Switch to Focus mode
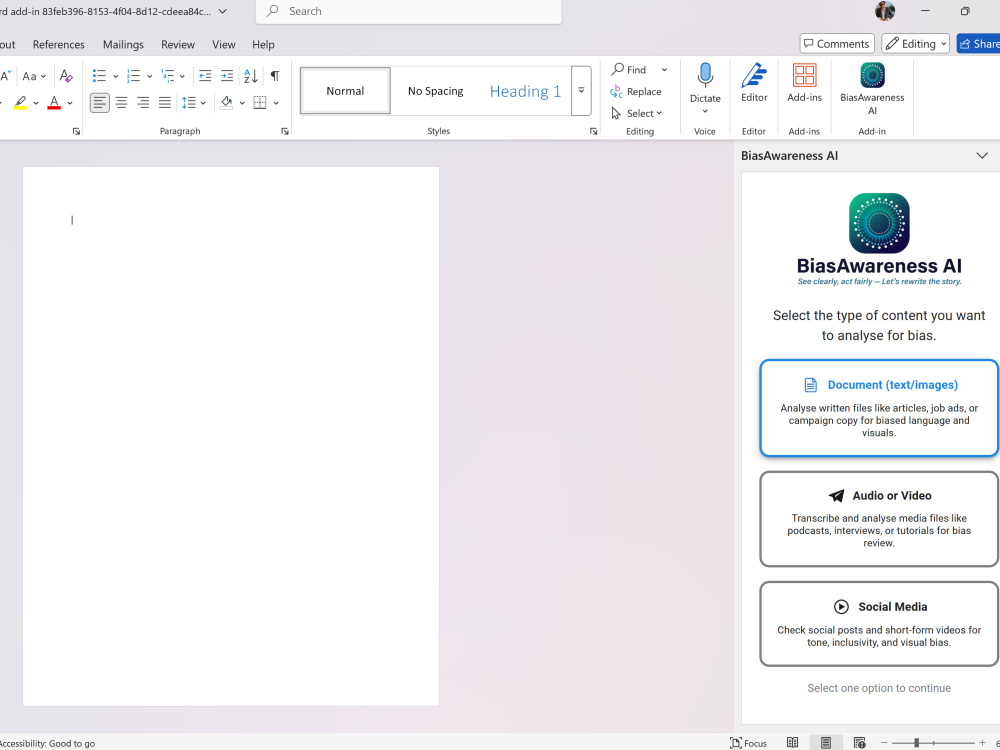The height and width of the screenshot is (750, 1000). coord(748,743)
